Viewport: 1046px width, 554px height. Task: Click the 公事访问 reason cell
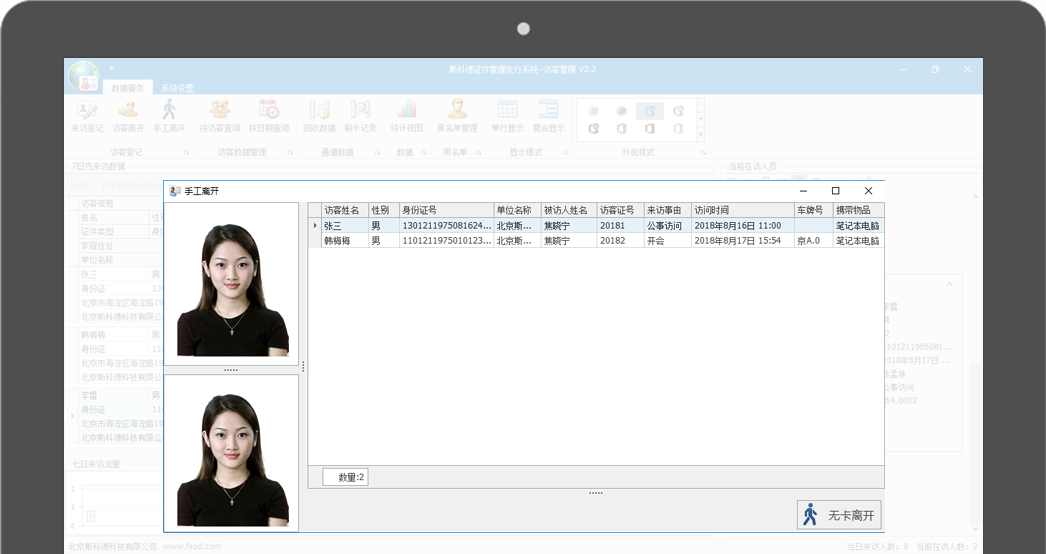[667, 226]
